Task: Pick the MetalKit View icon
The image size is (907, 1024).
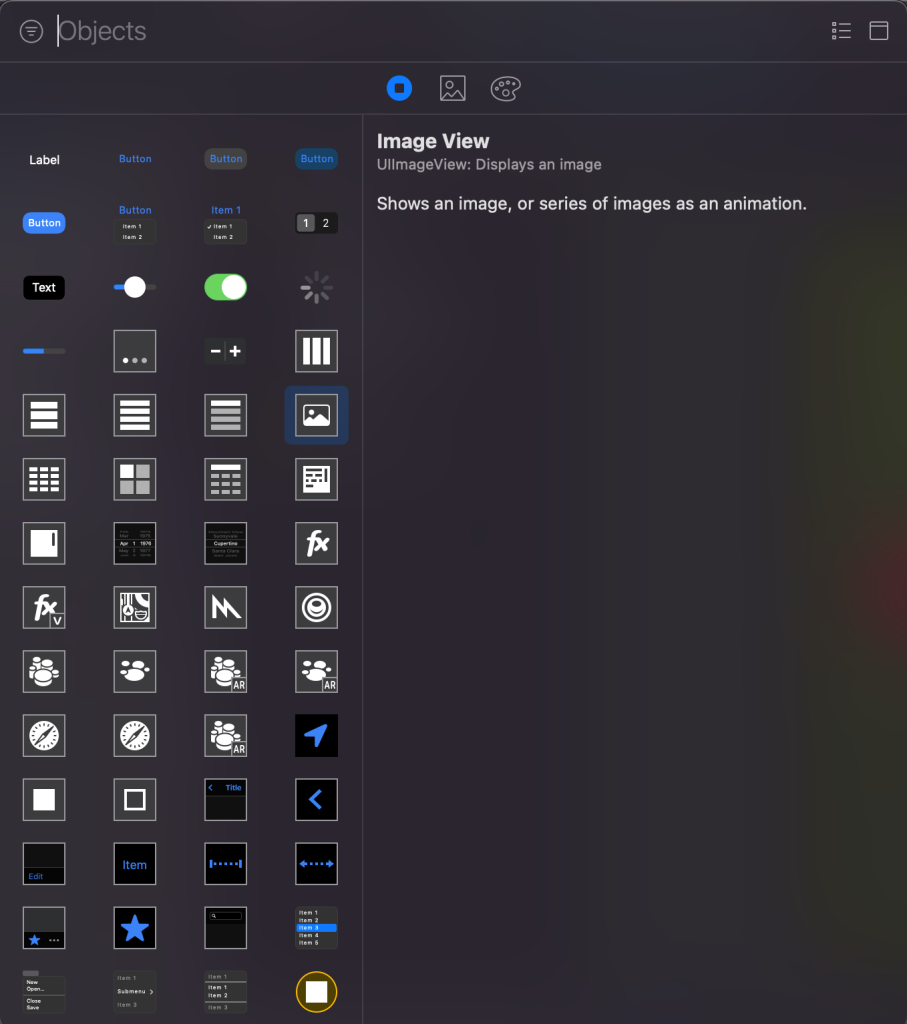Action: (x=226, y=607)
